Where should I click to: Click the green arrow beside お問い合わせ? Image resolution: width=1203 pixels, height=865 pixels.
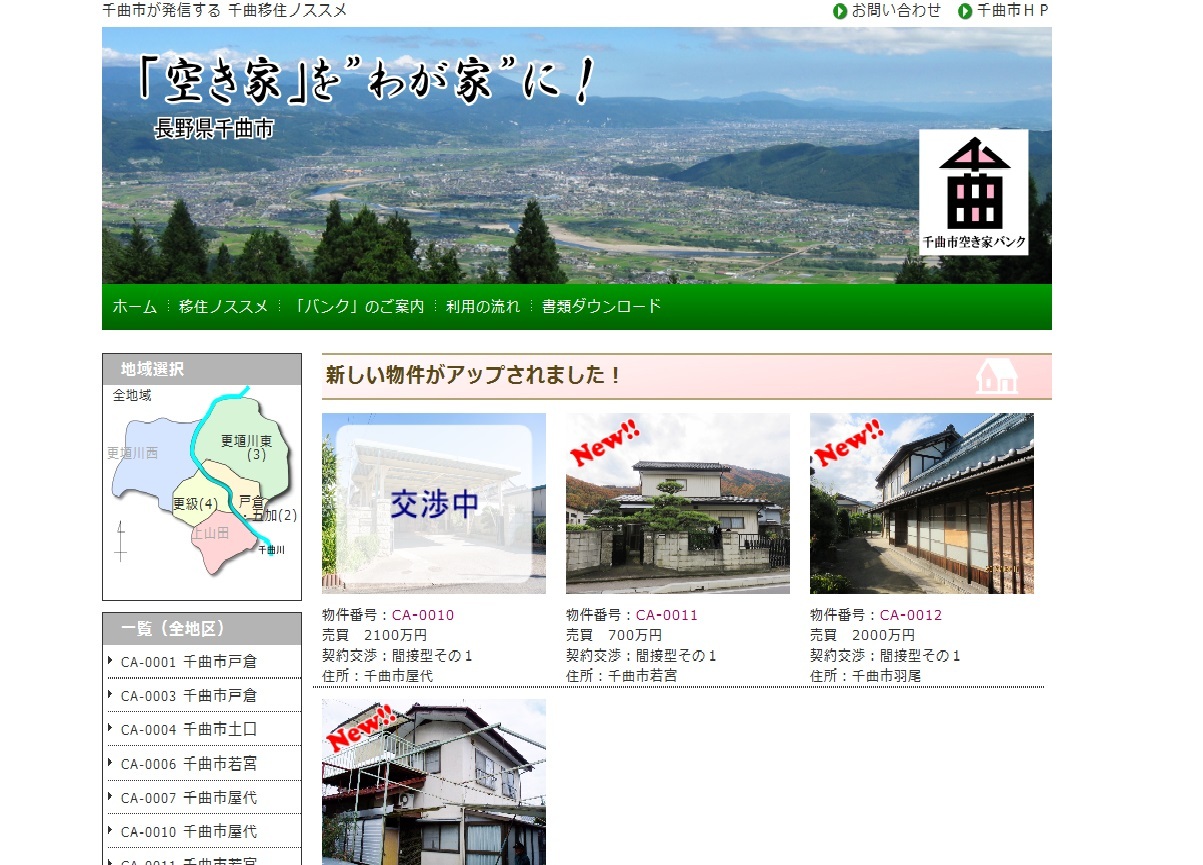click(x=840, y=11)
